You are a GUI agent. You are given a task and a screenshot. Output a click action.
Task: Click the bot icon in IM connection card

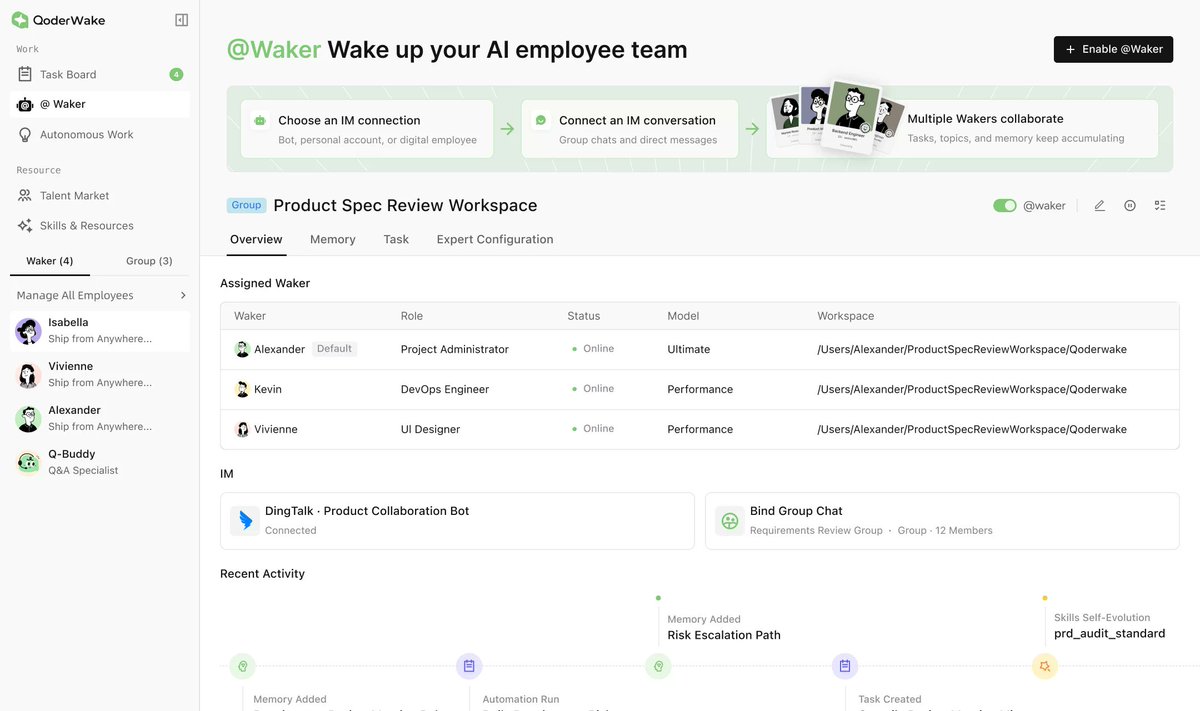(260, 120)
